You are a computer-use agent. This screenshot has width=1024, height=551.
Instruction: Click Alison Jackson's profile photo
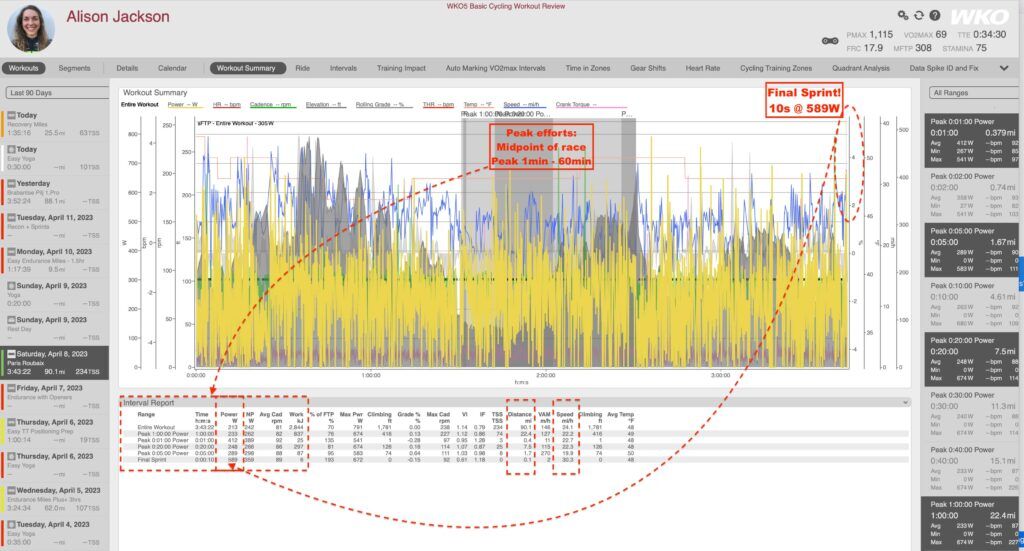click(31, 29)
